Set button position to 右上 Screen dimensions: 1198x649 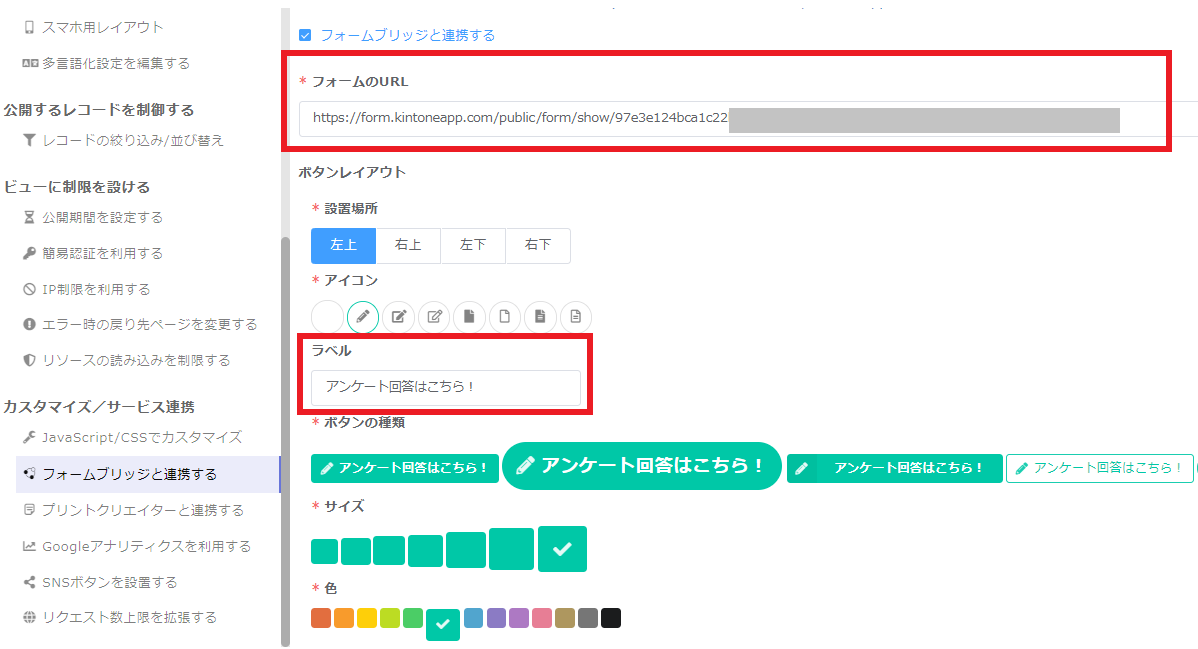tap(408, 245)
